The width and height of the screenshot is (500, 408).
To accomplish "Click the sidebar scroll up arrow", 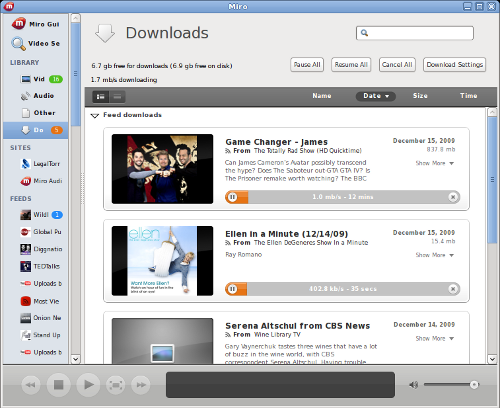I will coord(76,18).
